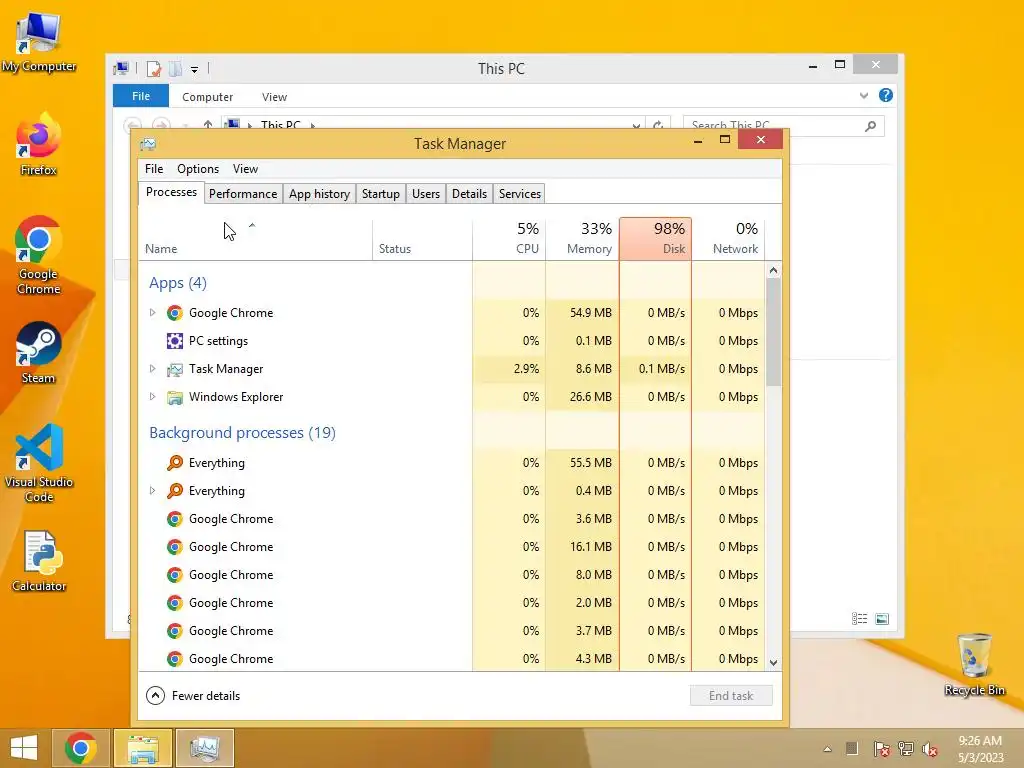Open address history dropdown in This PC
The image size is (1024, 768).
click(x=636, y=125)
